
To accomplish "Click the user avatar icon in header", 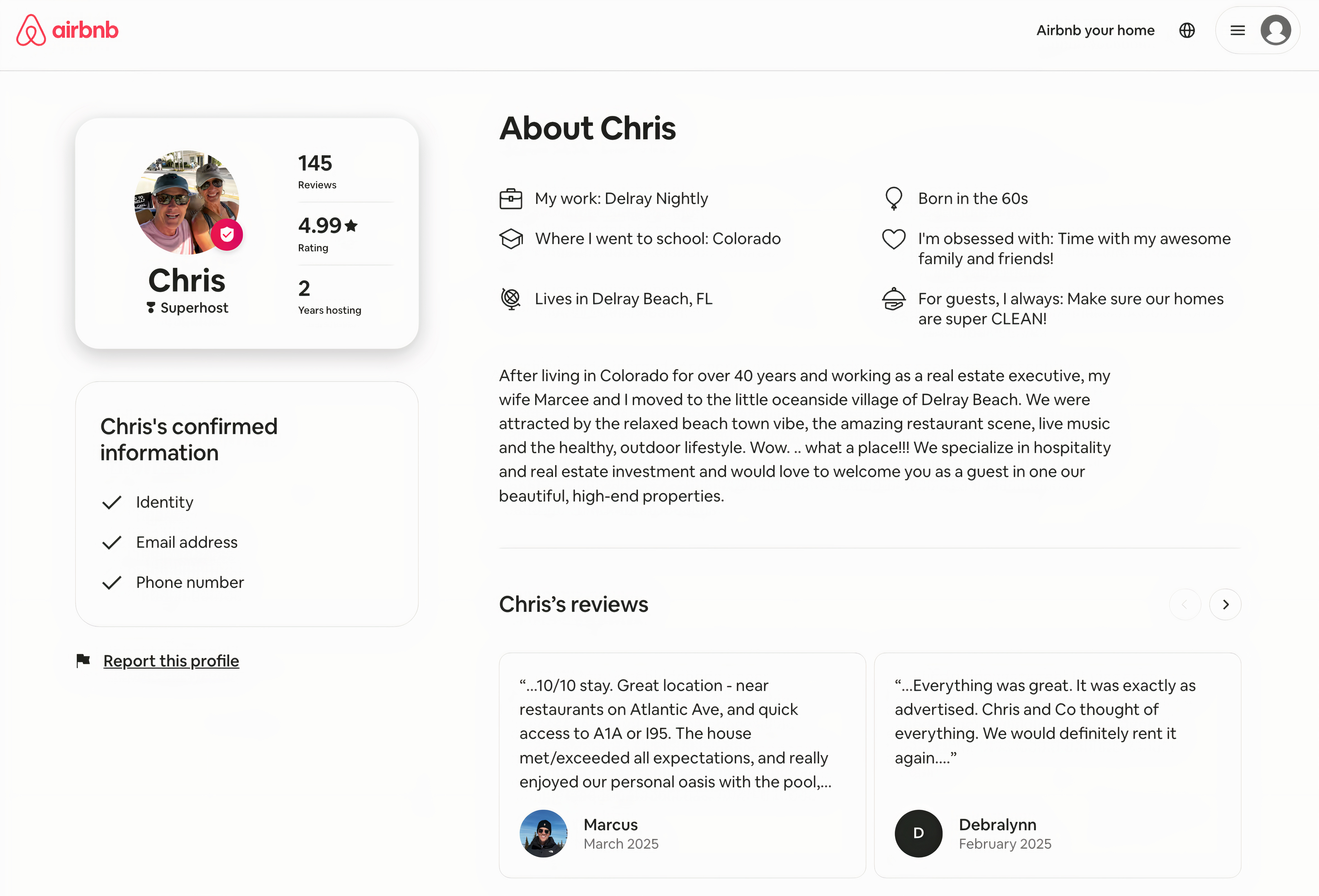I will (1276, 30).
